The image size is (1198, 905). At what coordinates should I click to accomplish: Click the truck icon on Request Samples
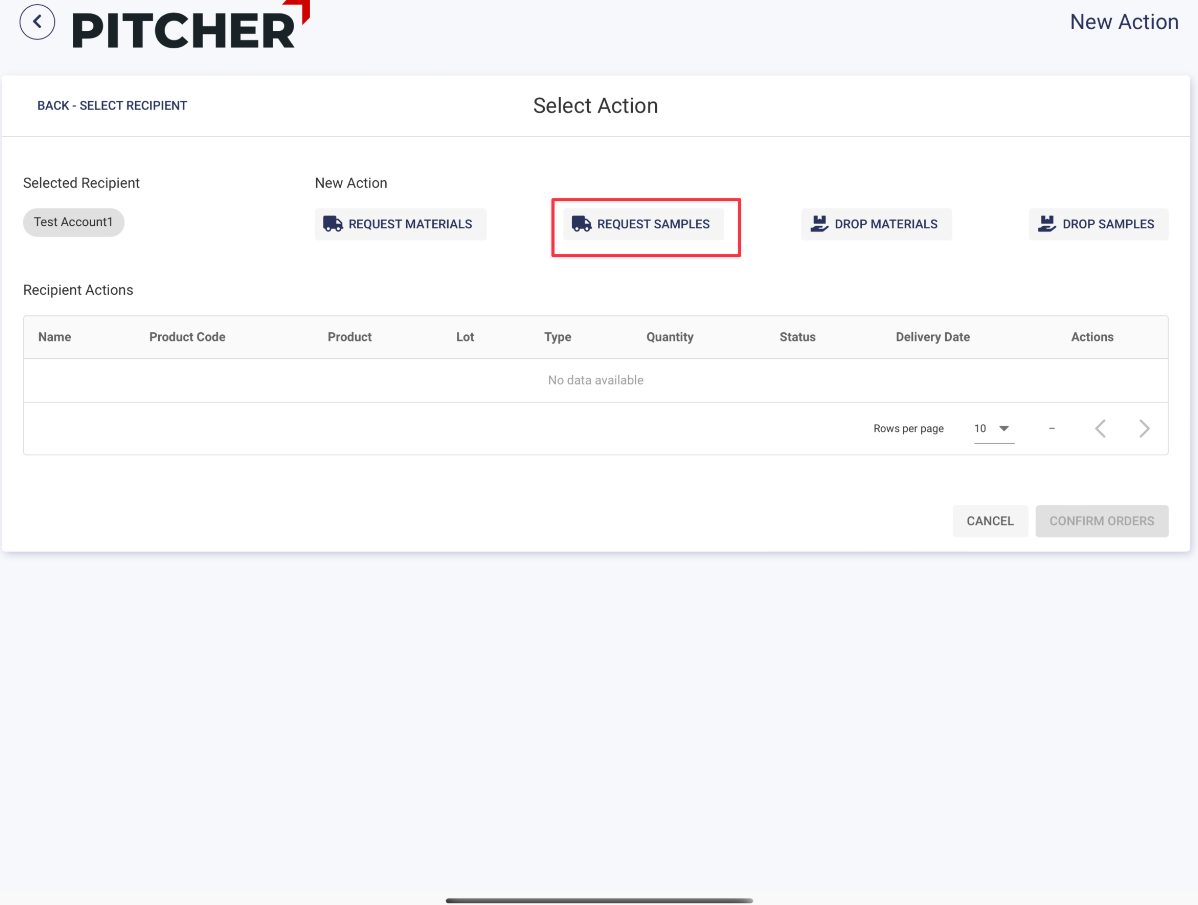tap(581, 224)
